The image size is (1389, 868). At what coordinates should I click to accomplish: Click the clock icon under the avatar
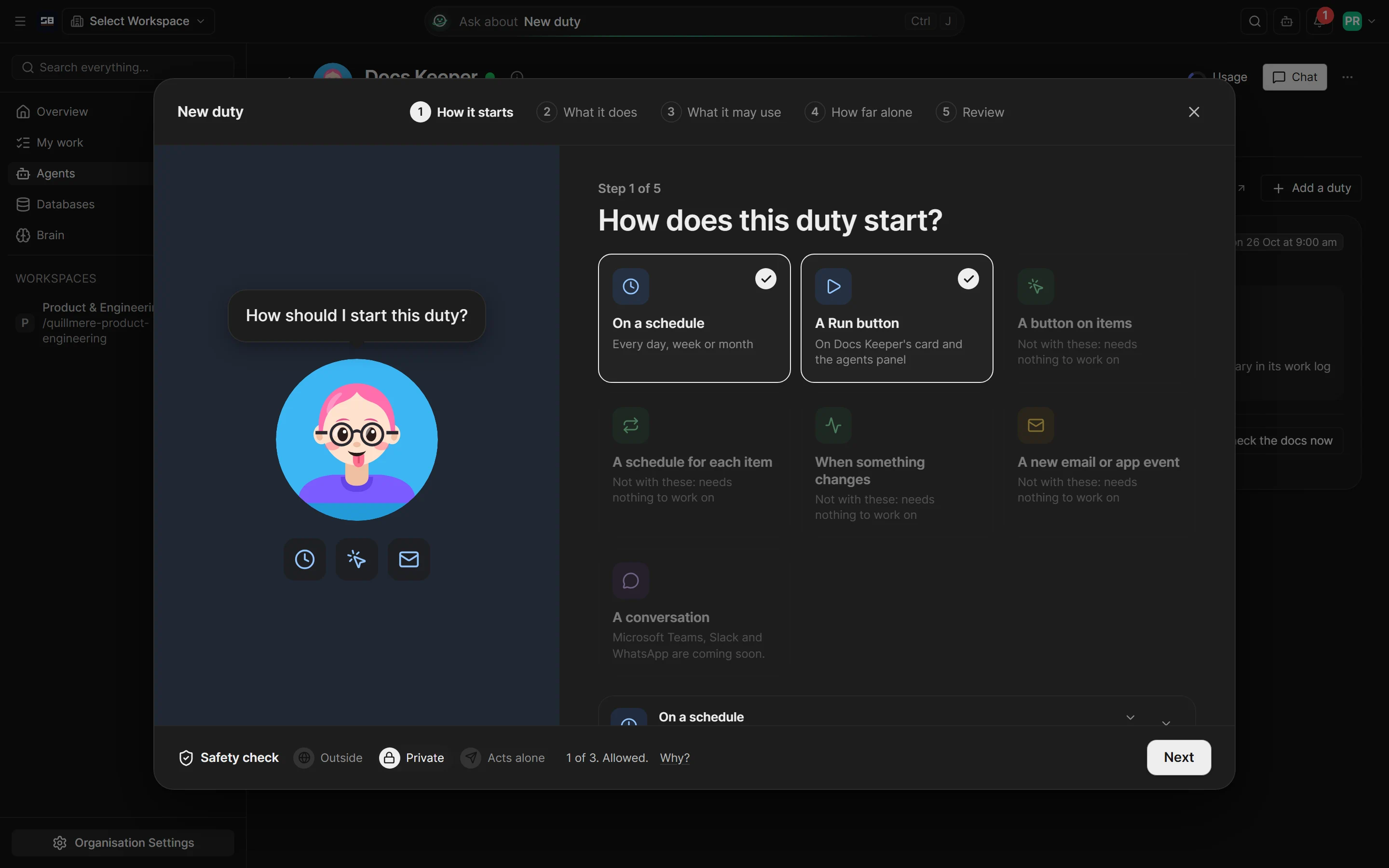tap(305, 559)
